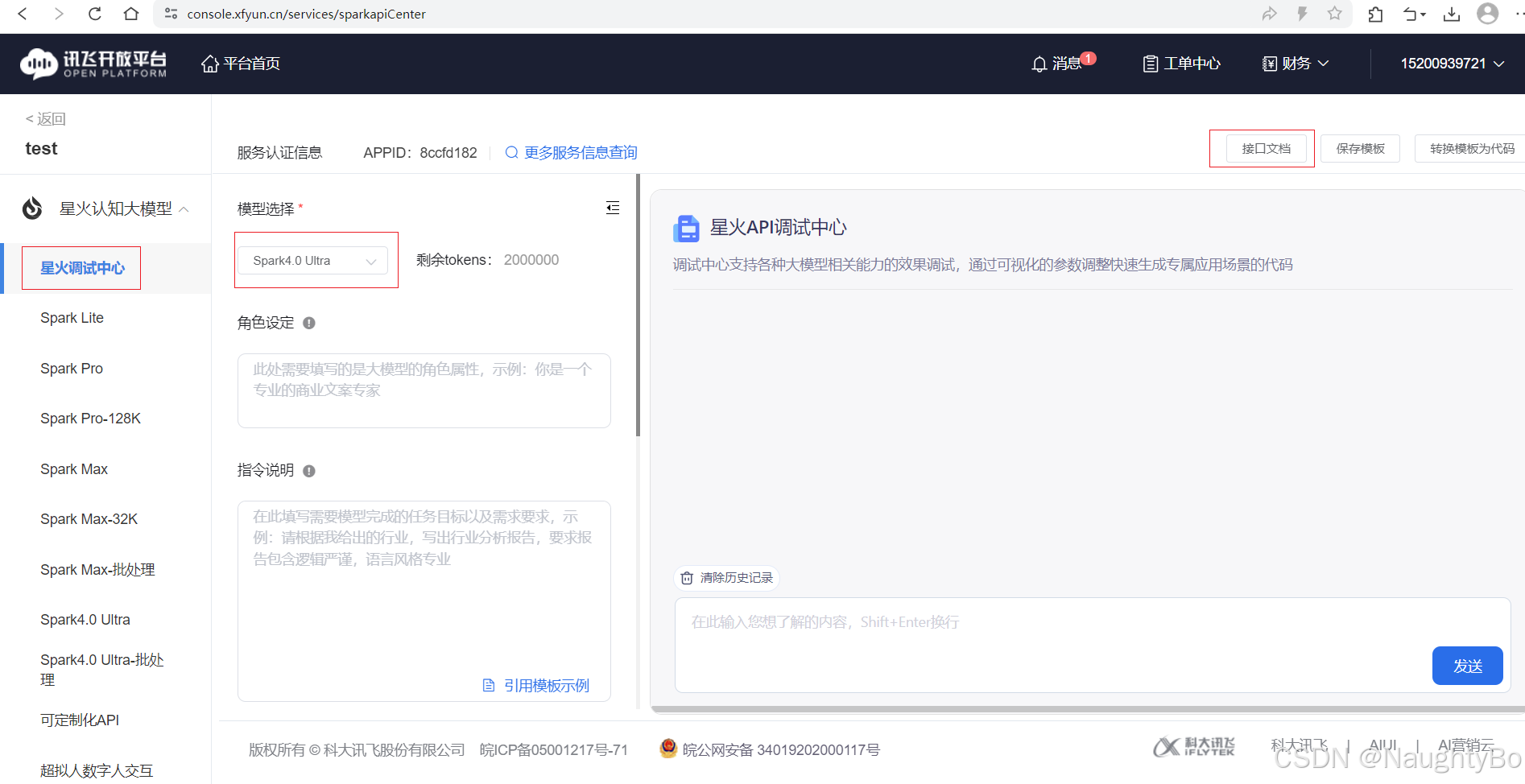The height and width of the screenshot is (784, 1525).
Task: Click the left panel vertical scrollbar
Action: (638, 306)
